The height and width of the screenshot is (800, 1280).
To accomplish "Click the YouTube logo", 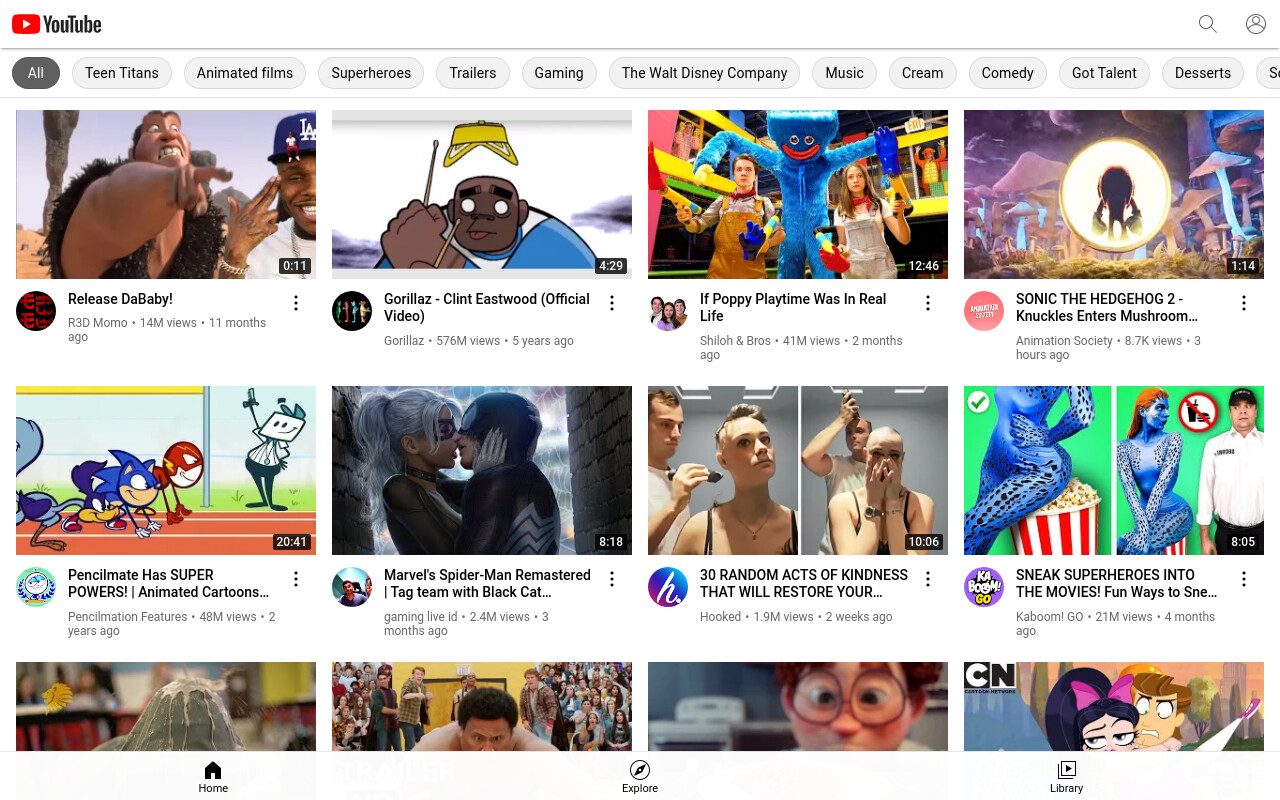I will [x=57, y=24].
